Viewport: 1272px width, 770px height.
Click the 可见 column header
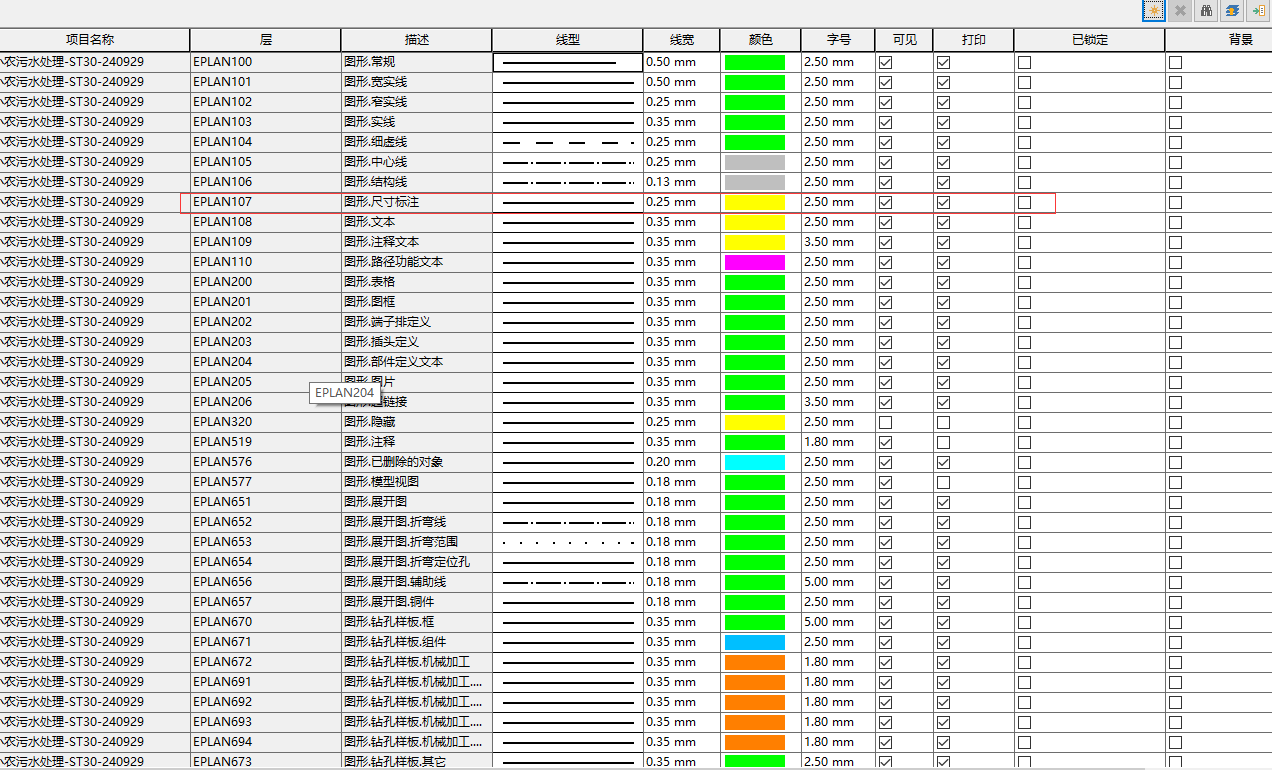(904, 40)
